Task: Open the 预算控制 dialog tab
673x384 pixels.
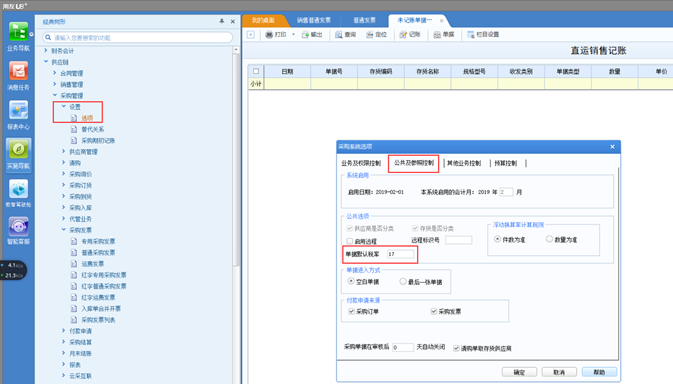Action: (506, 163)
